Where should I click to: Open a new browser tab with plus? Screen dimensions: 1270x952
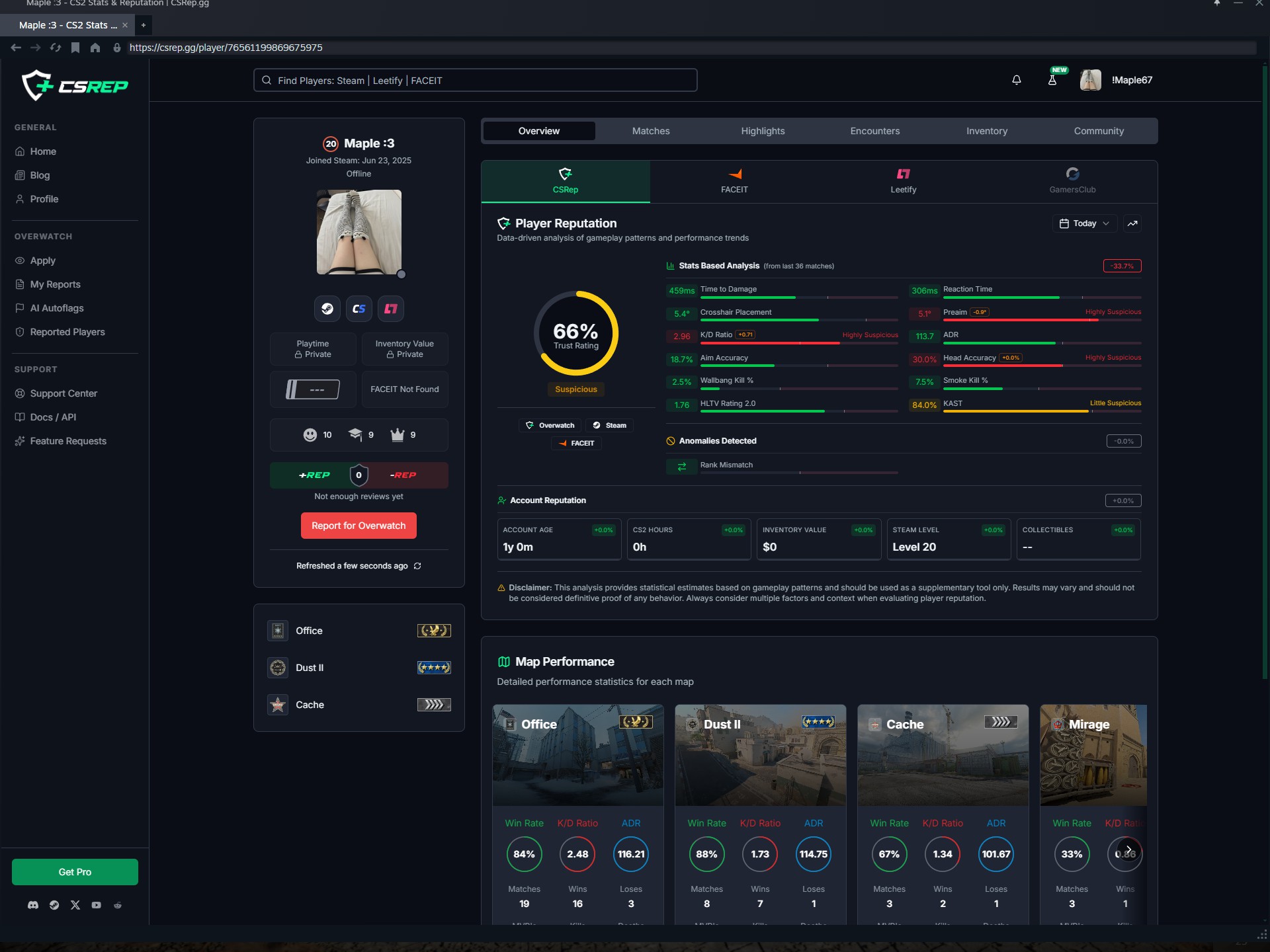pos(143,25)
